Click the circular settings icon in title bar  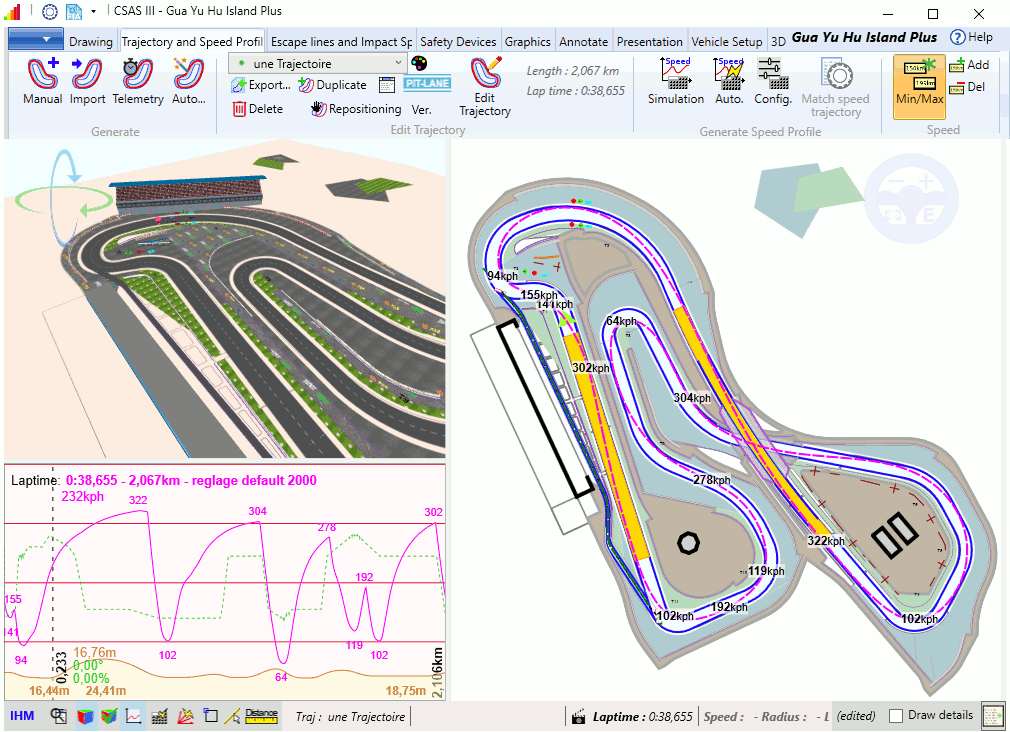coord(50,12)
